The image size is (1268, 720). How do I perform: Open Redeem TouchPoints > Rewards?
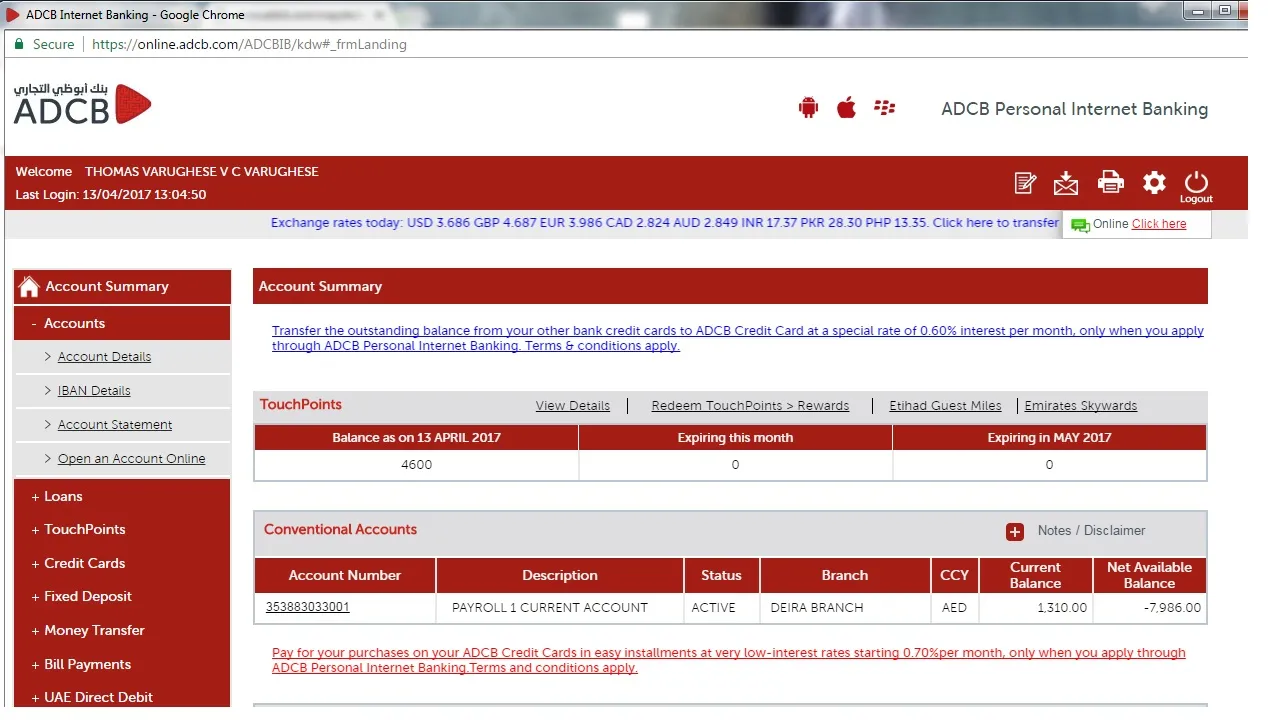[750, 406]
